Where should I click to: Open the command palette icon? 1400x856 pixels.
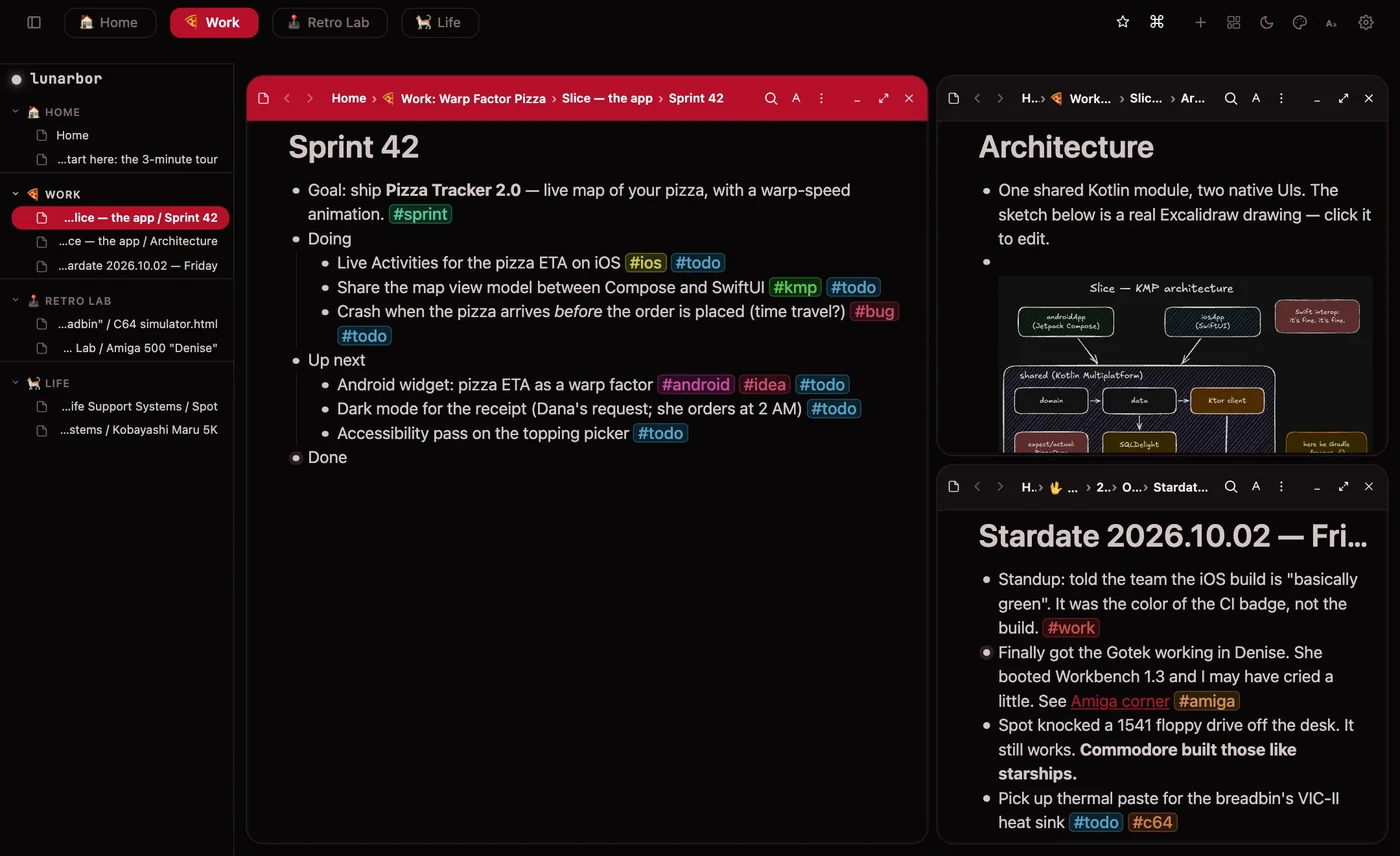tap(1157, 22)
